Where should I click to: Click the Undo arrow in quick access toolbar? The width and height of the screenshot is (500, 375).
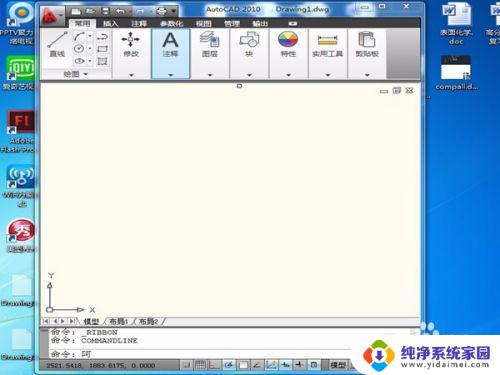(120, 11)
